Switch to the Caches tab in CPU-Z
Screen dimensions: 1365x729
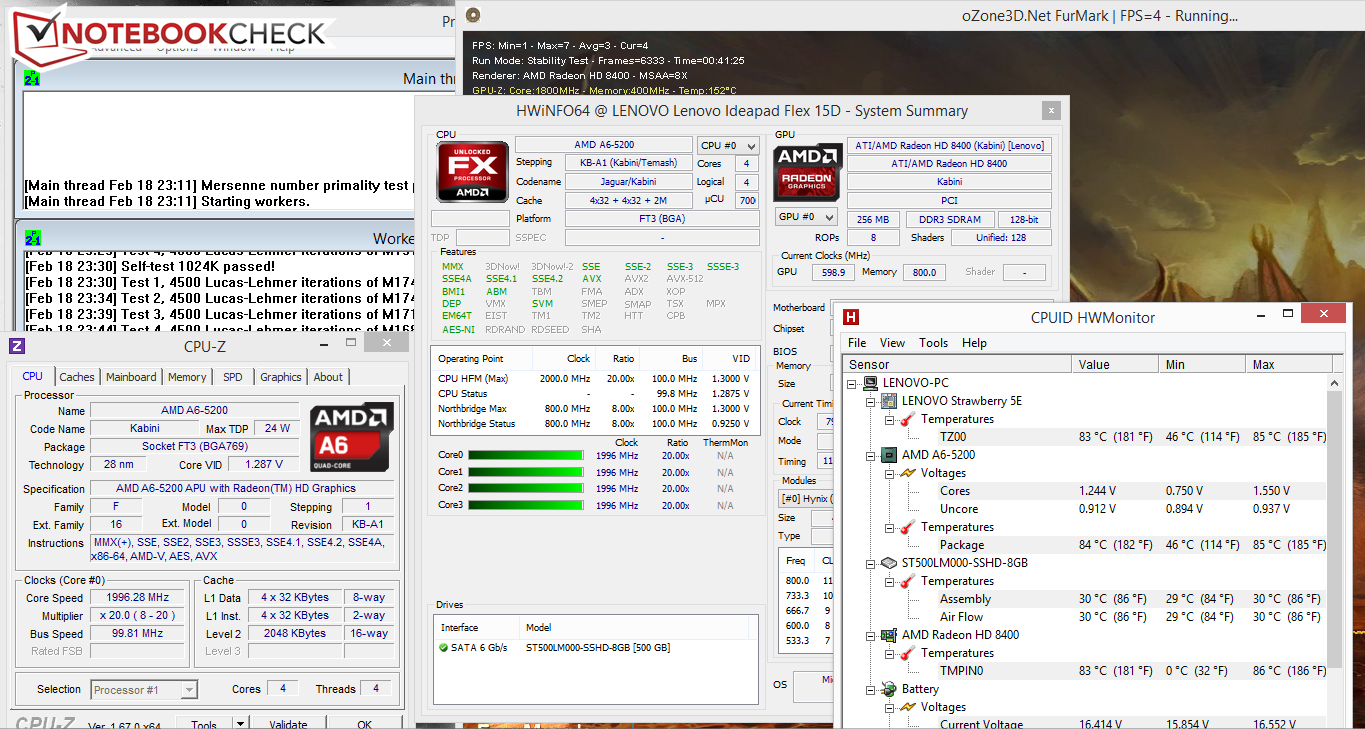[77, 377]
